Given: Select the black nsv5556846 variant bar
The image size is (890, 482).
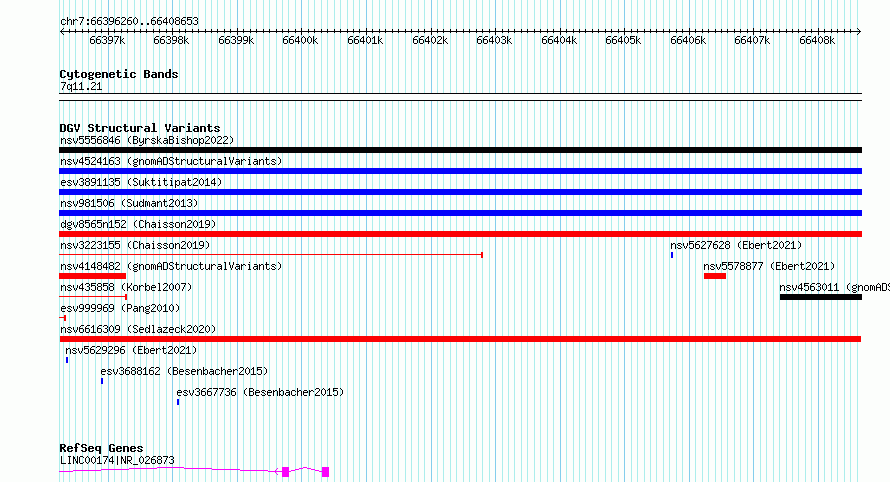Looking at the screenshot, I should tap(460, 150).
